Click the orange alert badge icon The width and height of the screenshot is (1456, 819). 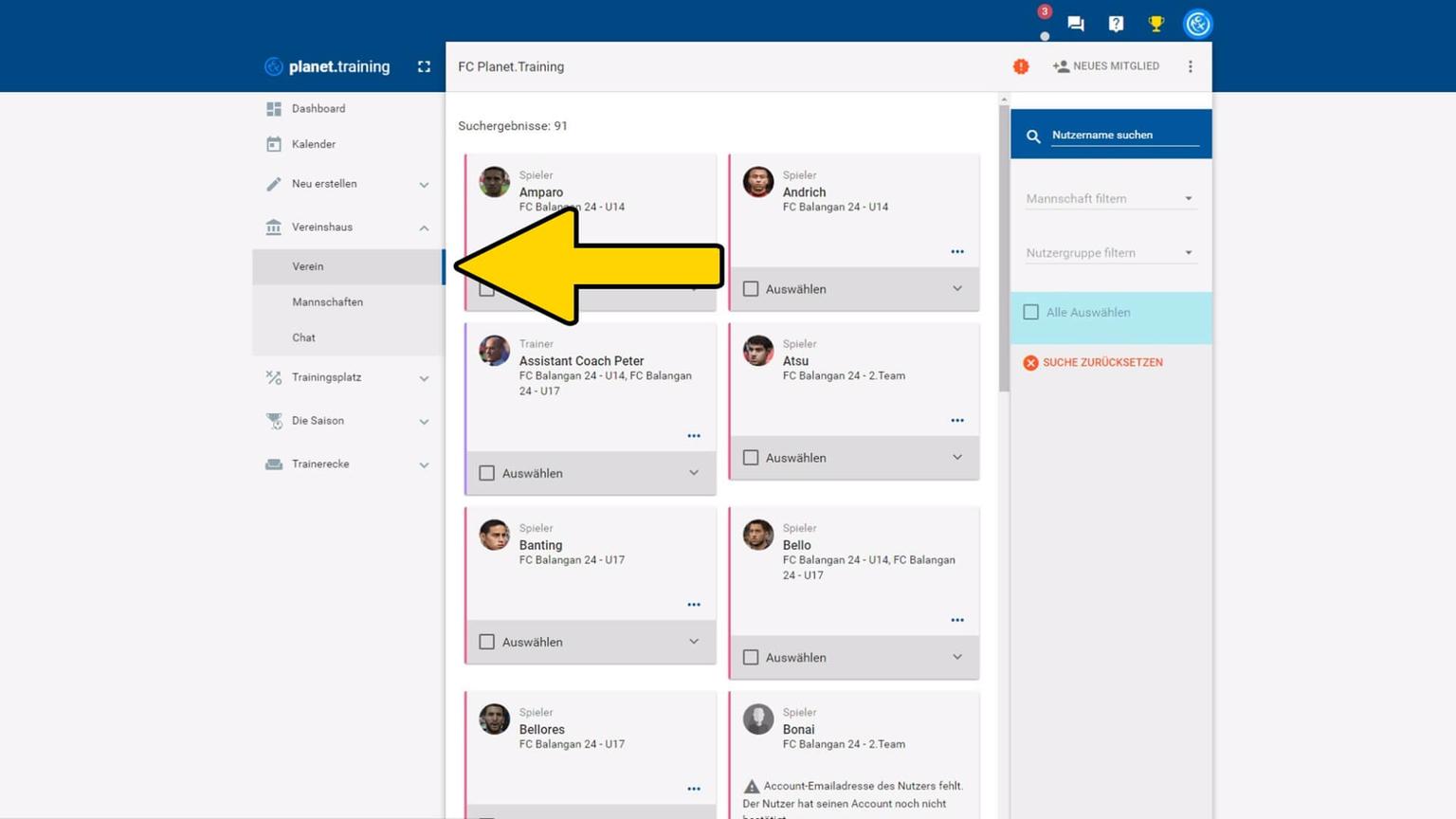point(1021,66)
